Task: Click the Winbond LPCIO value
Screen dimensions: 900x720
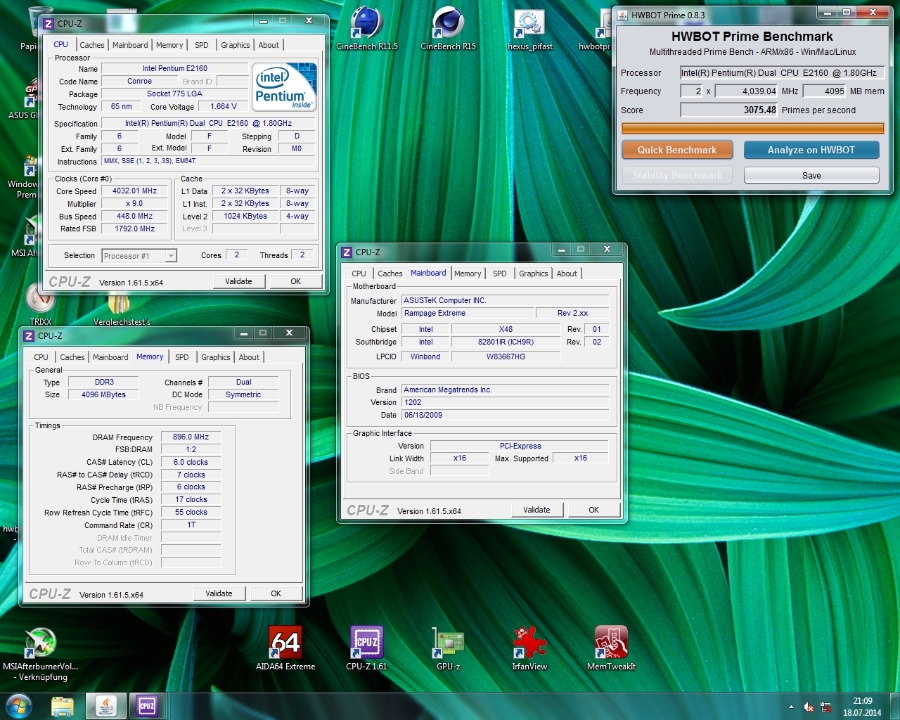Action: click(x=425, y=357)
